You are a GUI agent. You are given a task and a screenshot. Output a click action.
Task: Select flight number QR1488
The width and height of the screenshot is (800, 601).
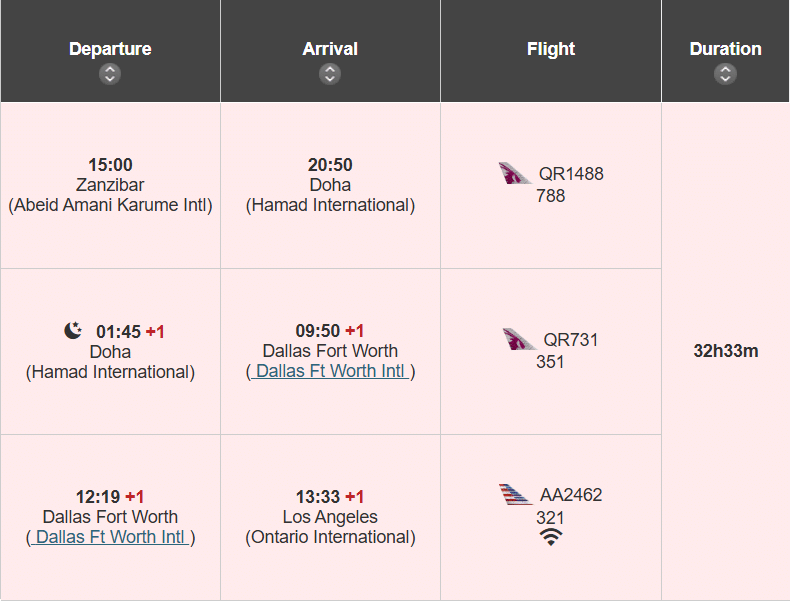click(571, 174)
